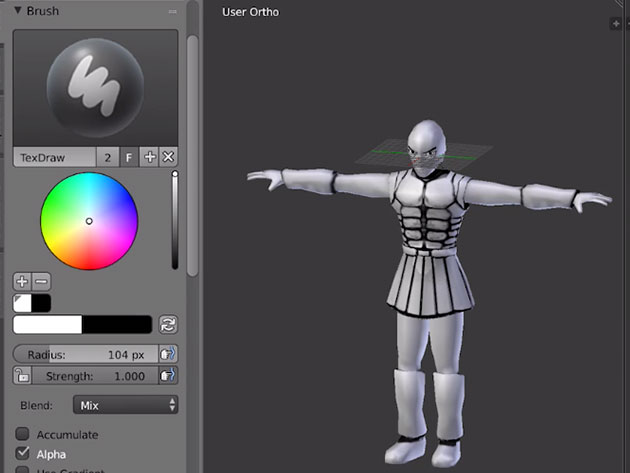Click the small black background color swatch
The width and height of the screenshot is (630, 473).
click(x=41, y=303)
